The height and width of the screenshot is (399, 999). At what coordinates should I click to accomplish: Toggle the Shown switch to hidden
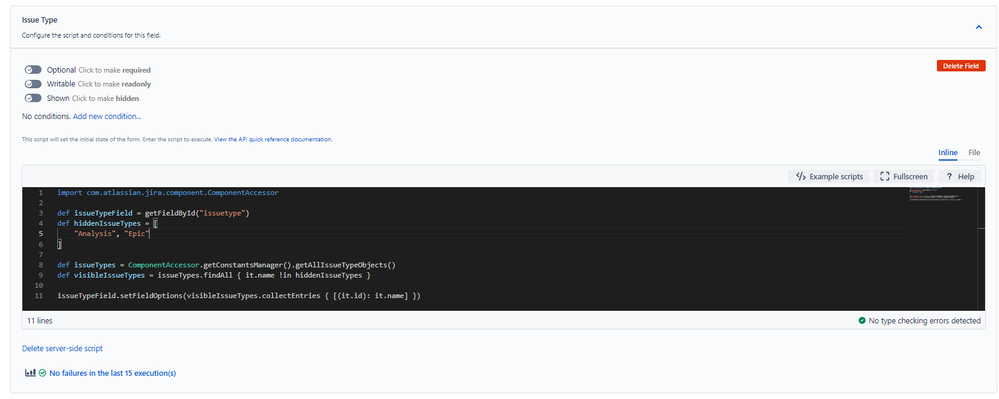click(33, 98)
